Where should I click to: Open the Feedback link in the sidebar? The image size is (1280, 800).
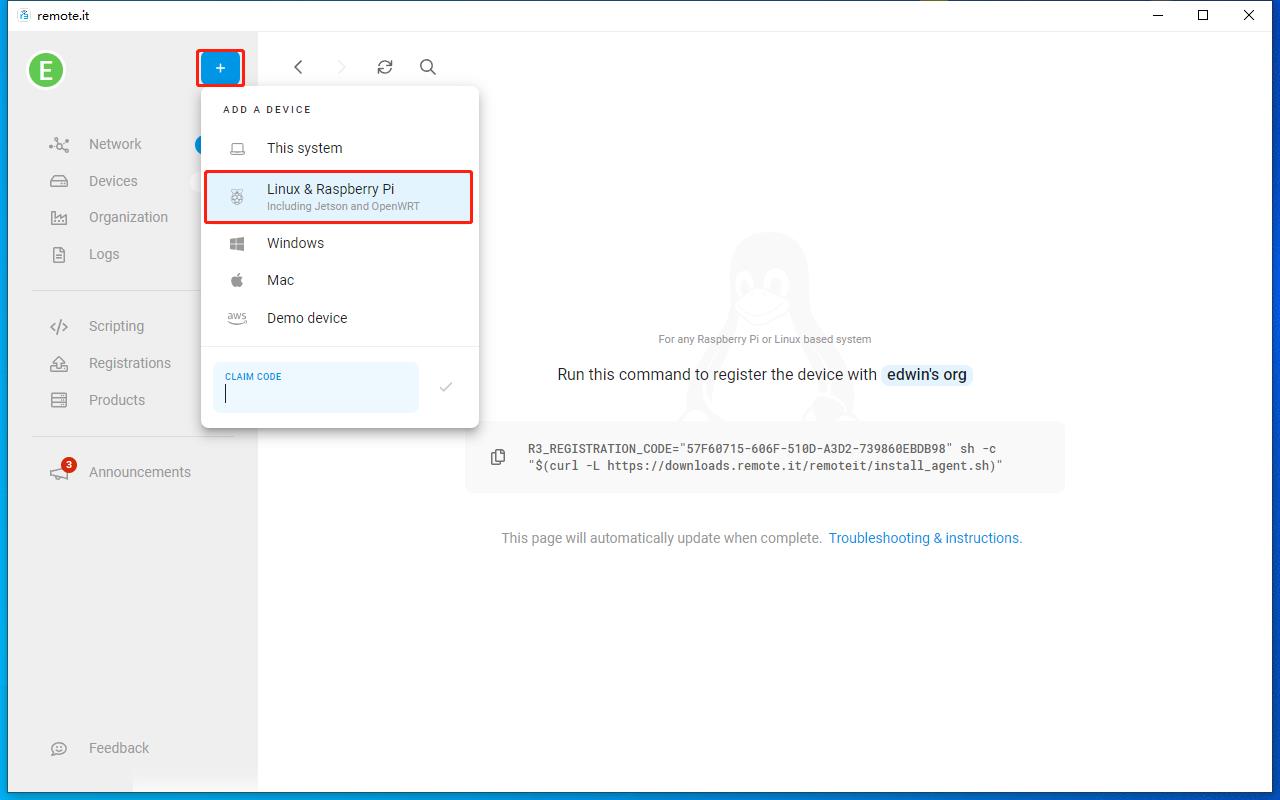click(119, 748)
